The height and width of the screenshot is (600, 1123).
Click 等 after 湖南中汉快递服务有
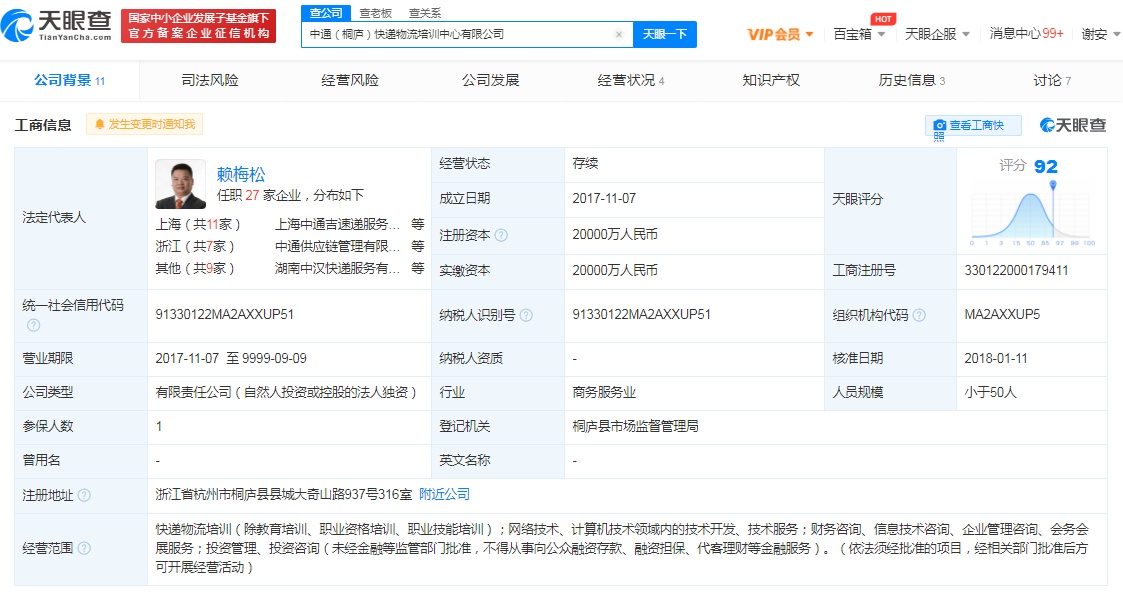(x=418, y=268)
